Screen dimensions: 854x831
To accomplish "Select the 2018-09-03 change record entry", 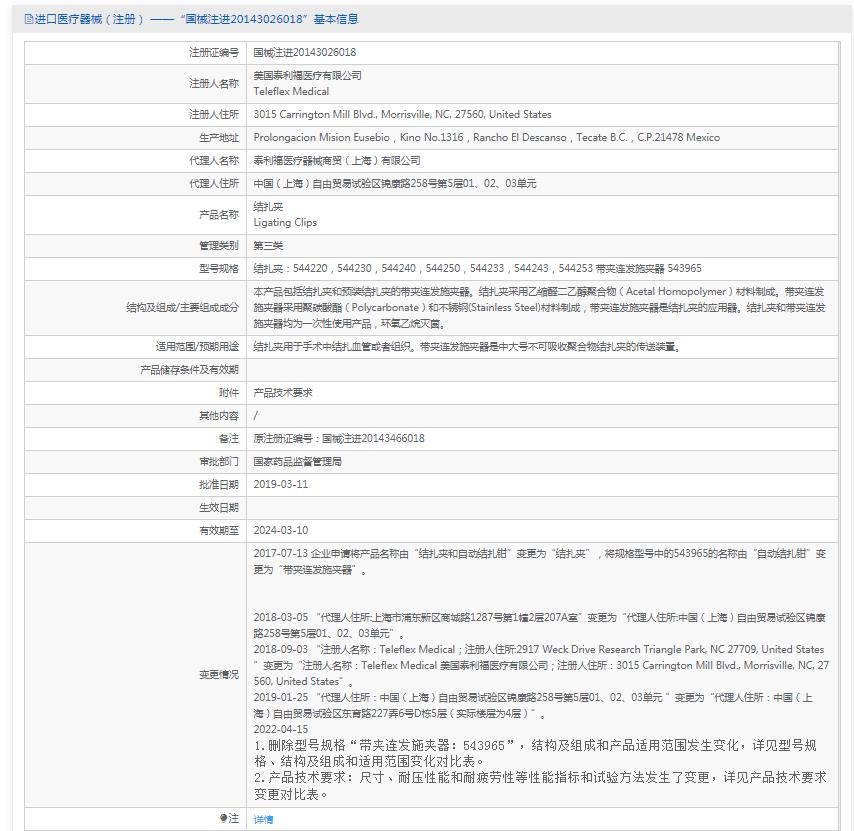I will pos(541,665).
